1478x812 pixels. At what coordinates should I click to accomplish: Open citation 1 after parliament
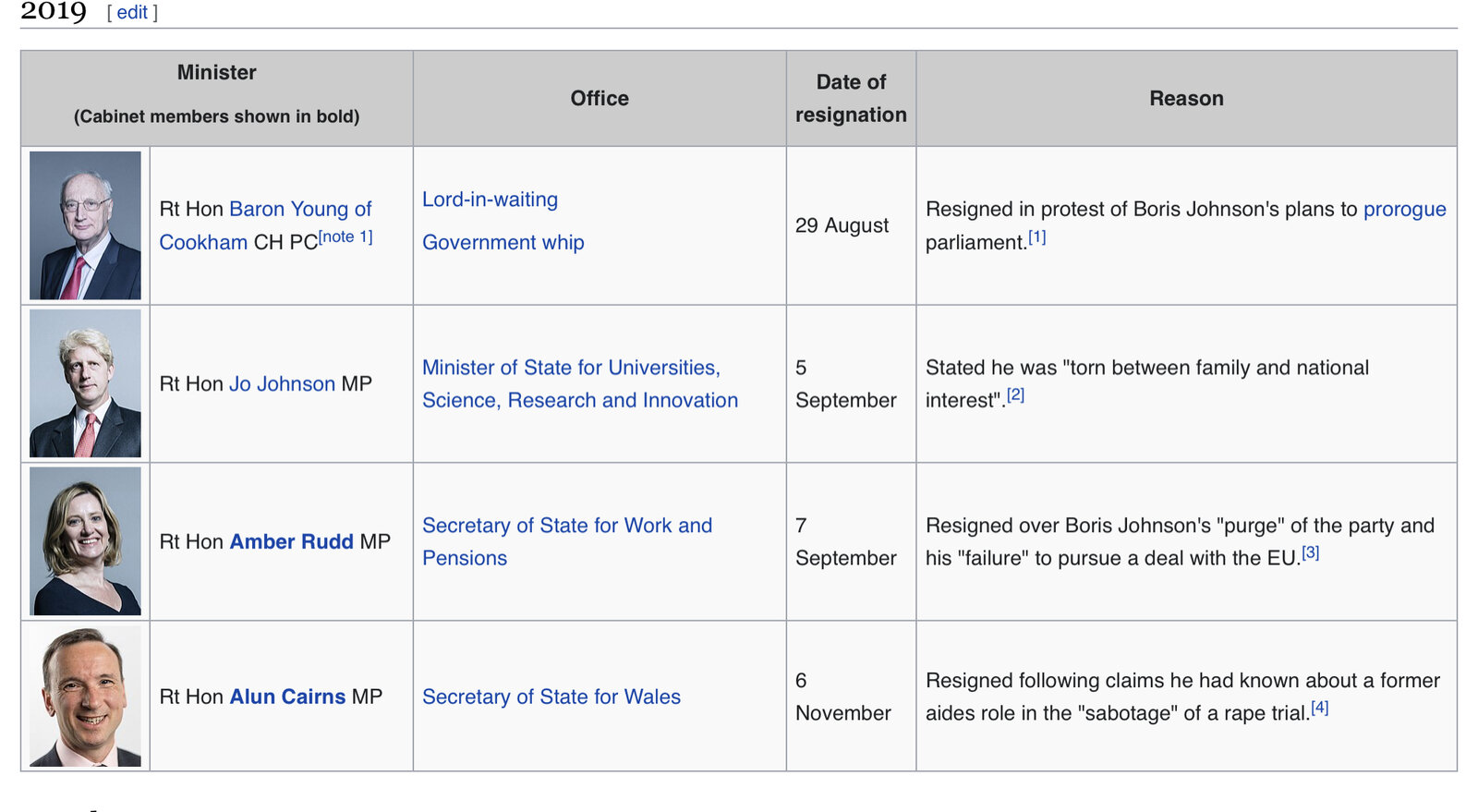click(x=1037, y=237)
